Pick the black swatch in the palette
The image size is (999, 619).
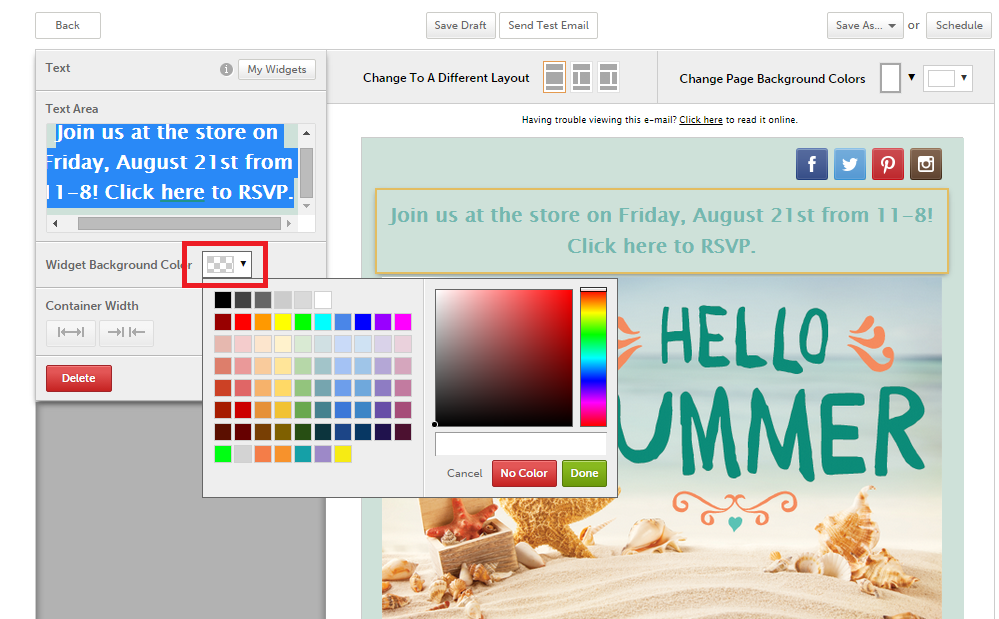coord(223,300)
